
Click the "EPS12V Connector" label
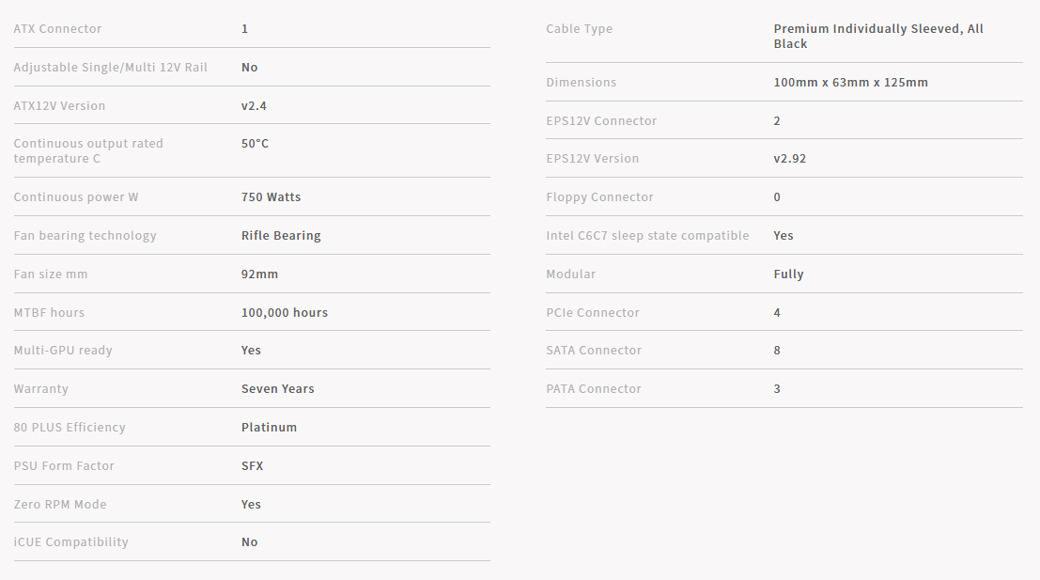click(601, 121)
